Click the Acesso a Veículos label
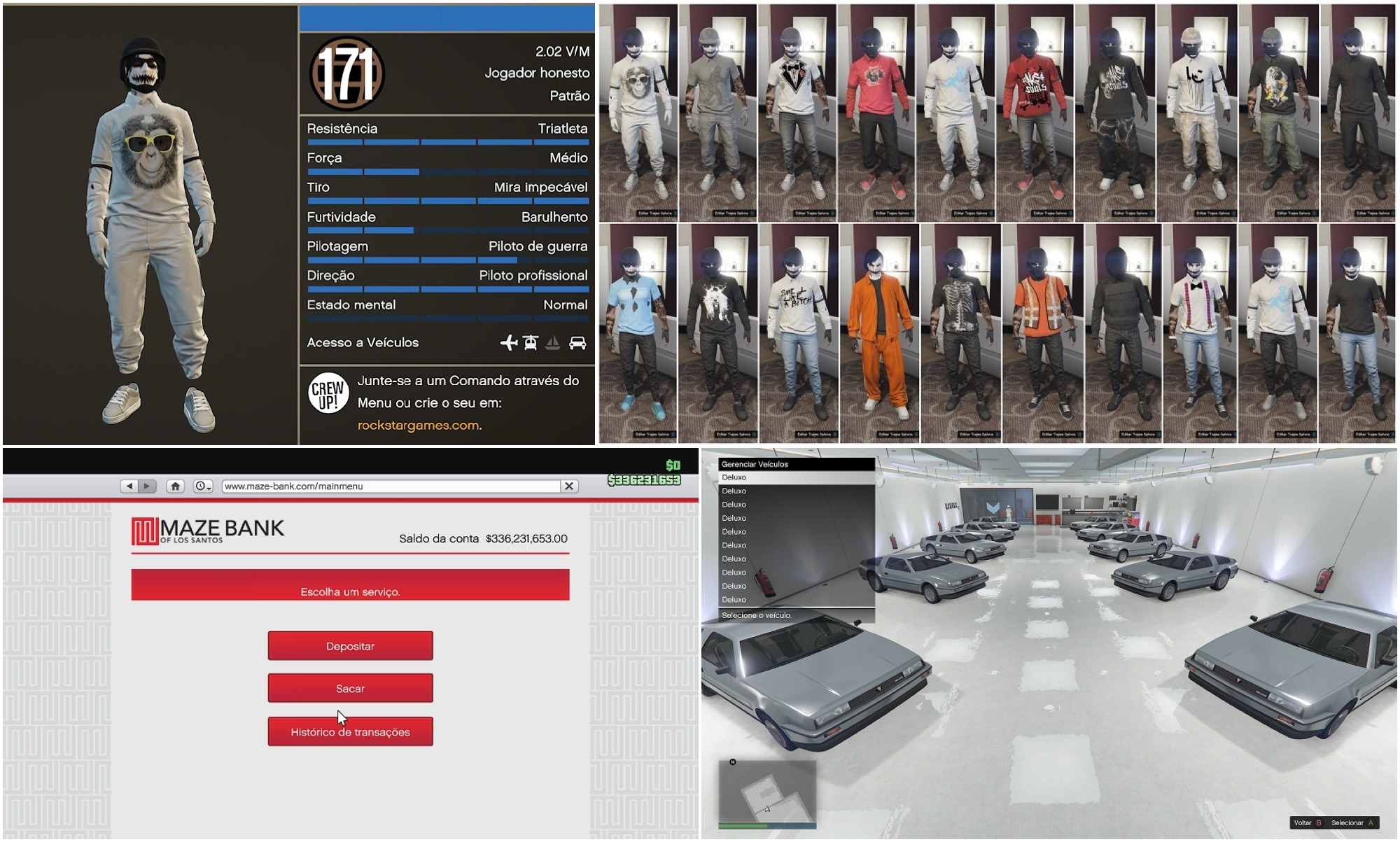Viewport: 1400px width, 842px height. pyautogui.click(x=363, y=342)
